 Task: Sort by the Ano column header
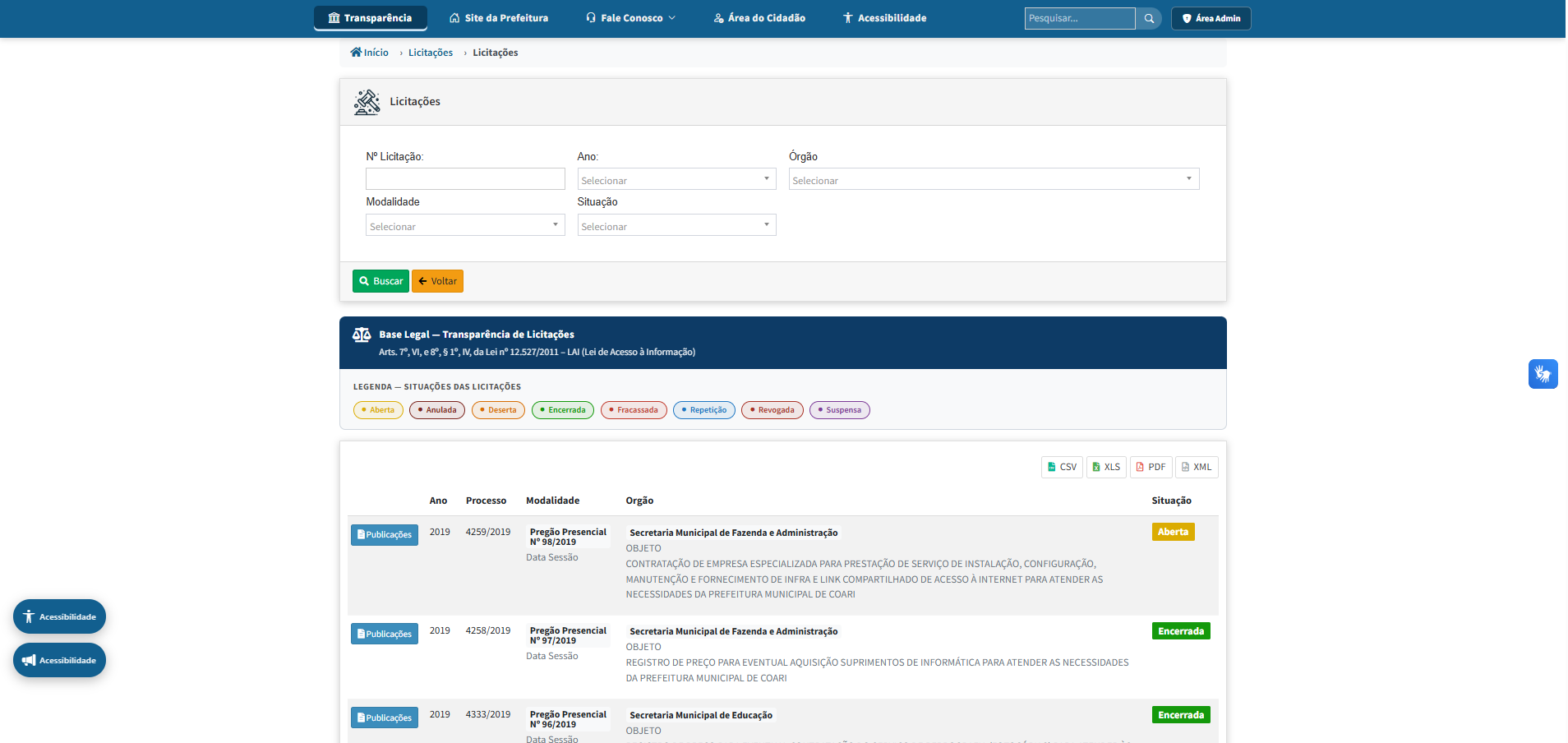[438, 501]
